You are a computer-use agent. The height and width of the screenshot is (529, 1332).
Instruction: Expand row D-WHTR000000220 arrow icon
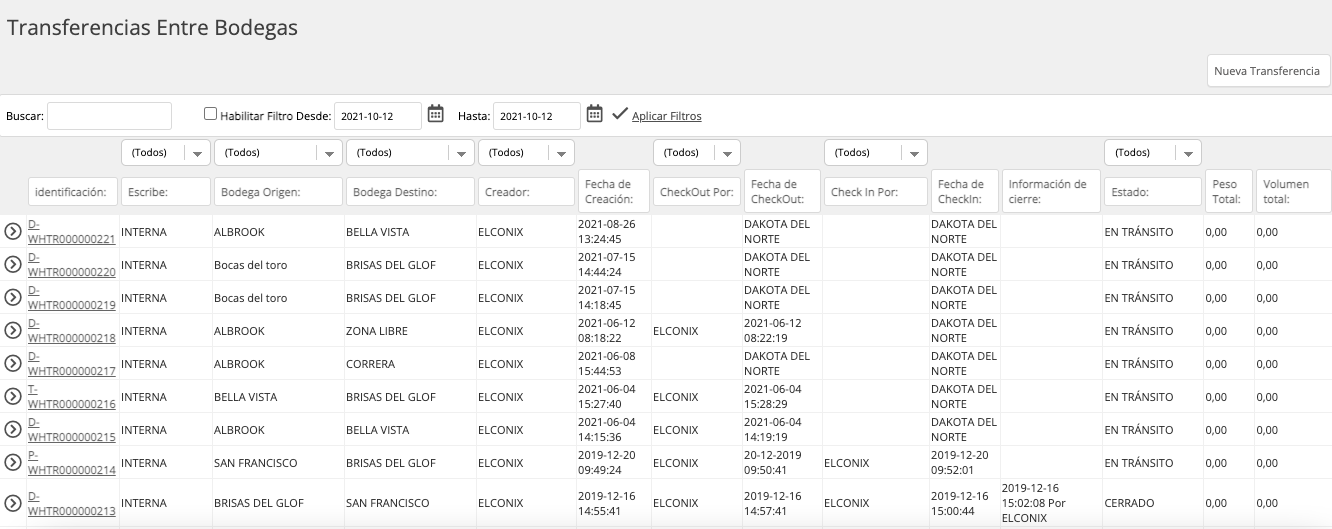click(13, 265)
